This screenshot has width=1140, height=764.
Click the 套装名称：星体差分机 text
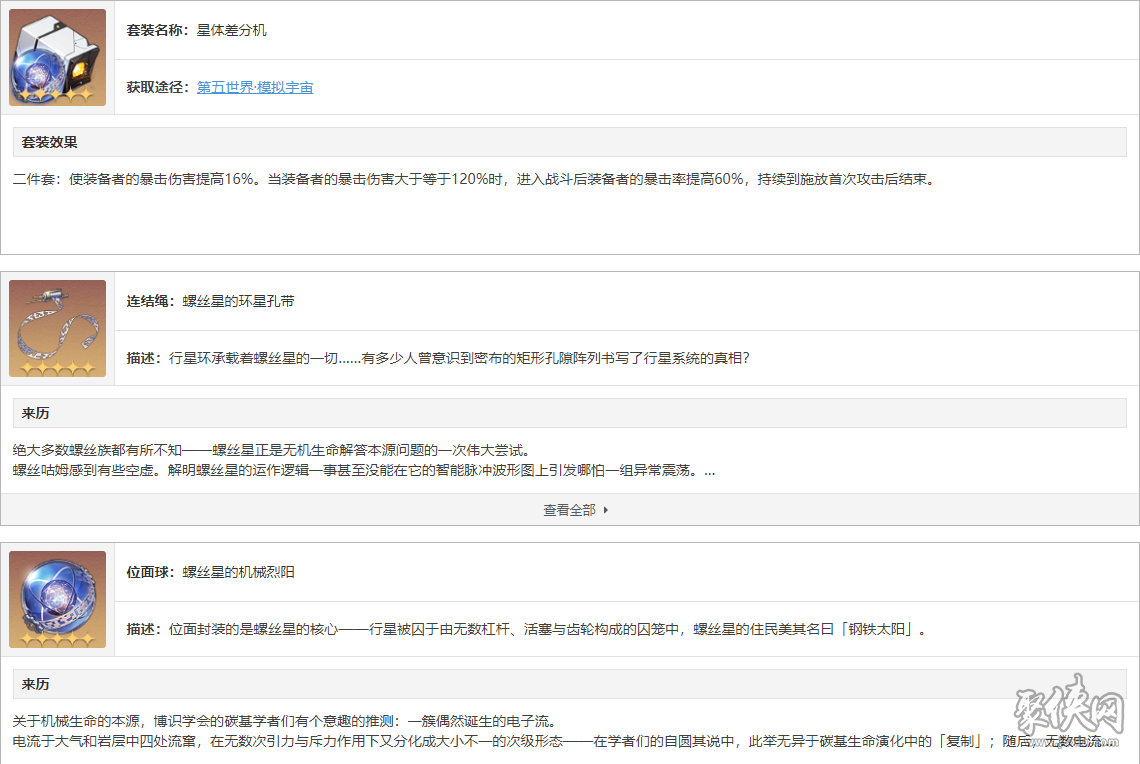coord(196,31)
